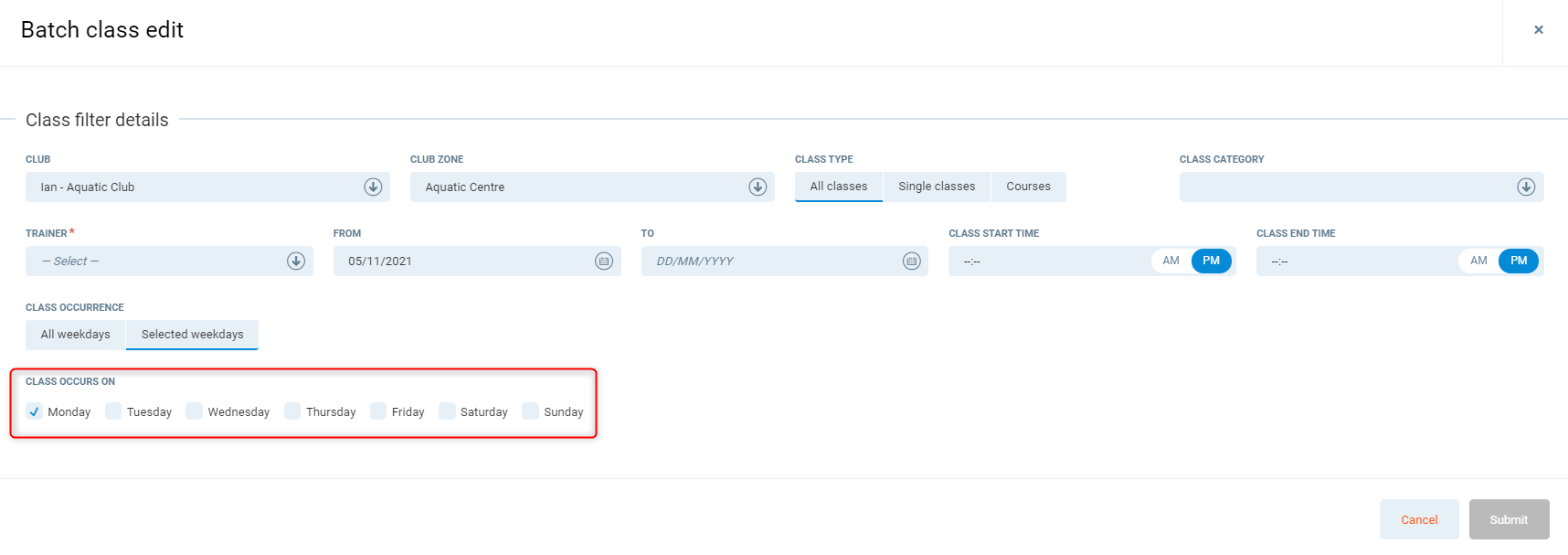Viewport: 1568px width, 555px height.
Task: Set class start time to AM
Action: point(1171,261)
